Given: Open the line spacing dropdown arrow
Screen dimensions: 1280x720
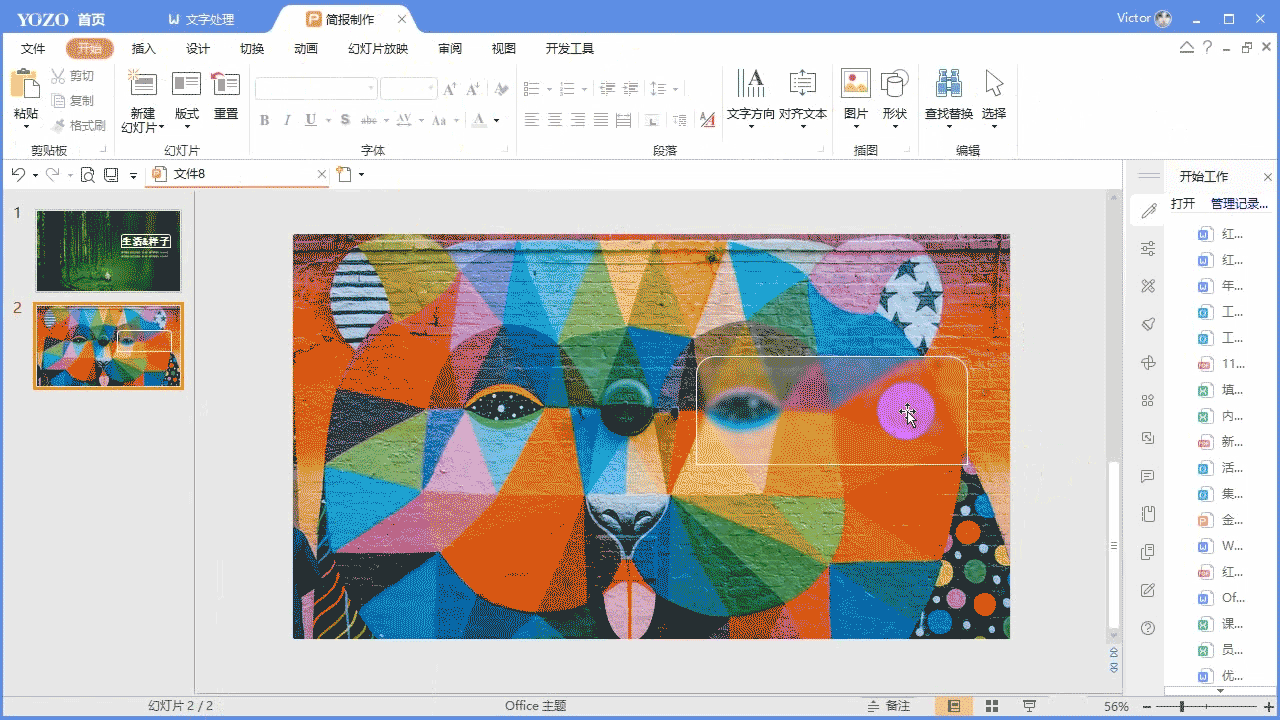Looking at the screenshot, I should click(x=675, y=90).
